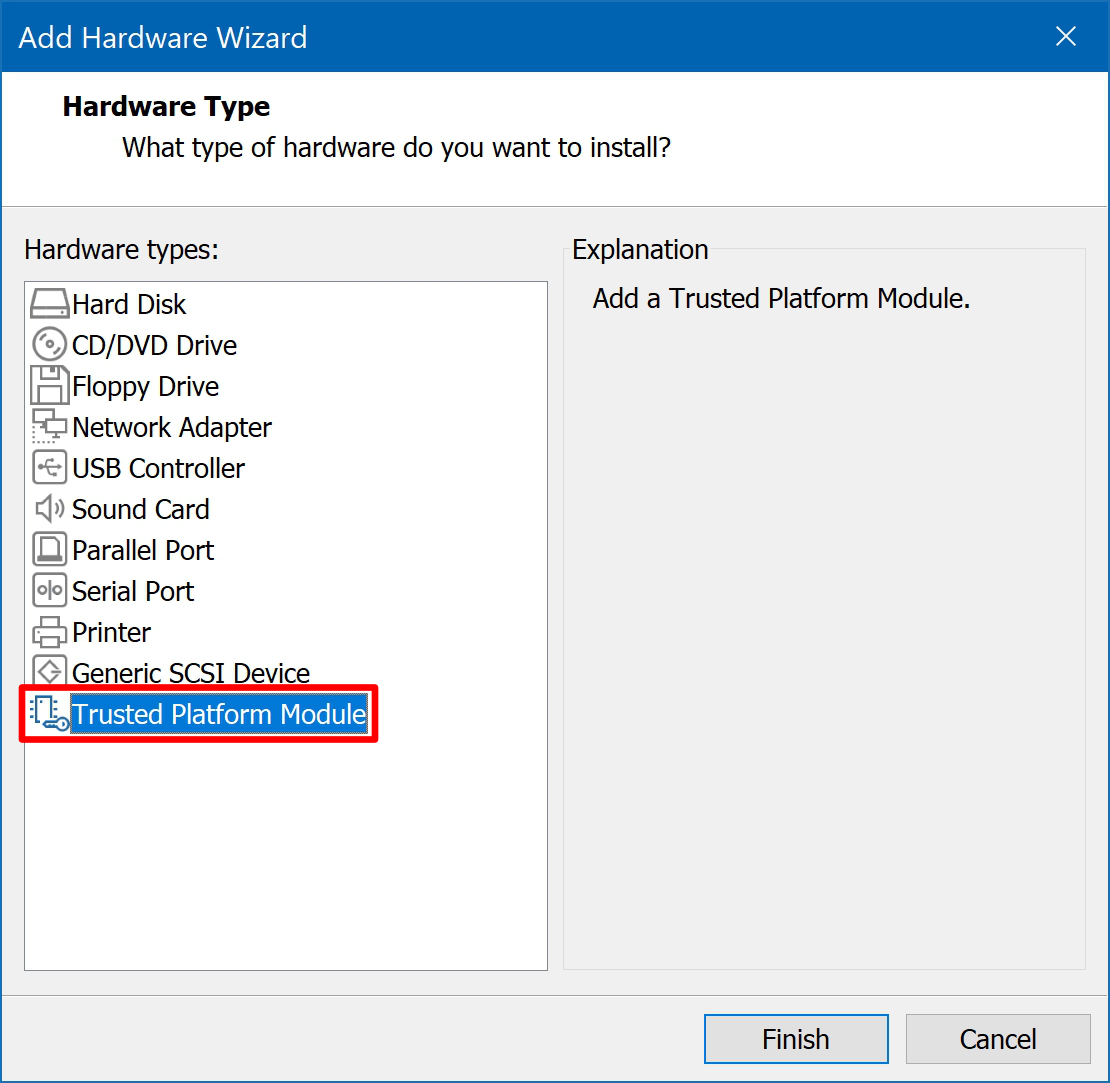Click the Parallel Port icon
The width and height of the screenshot is (1110, 1083).
point(50,550)
